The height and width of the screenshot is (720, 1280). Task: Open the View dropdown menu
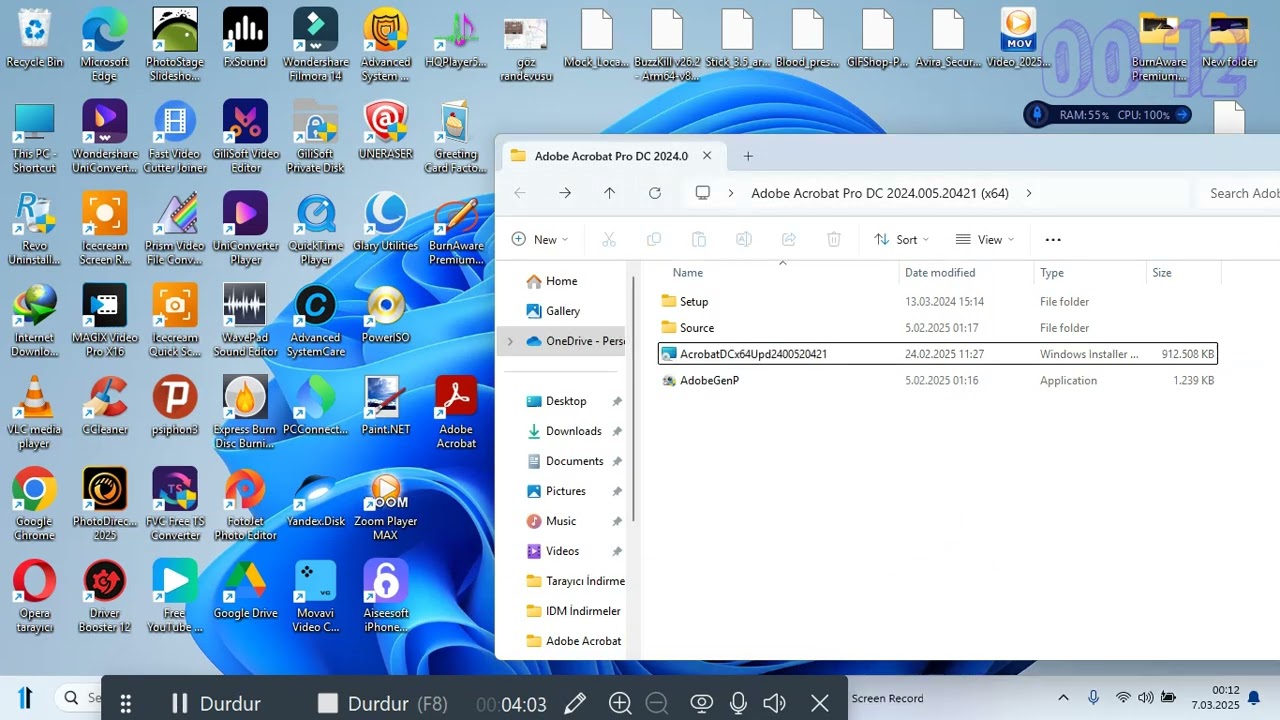(x=984, y=239)
